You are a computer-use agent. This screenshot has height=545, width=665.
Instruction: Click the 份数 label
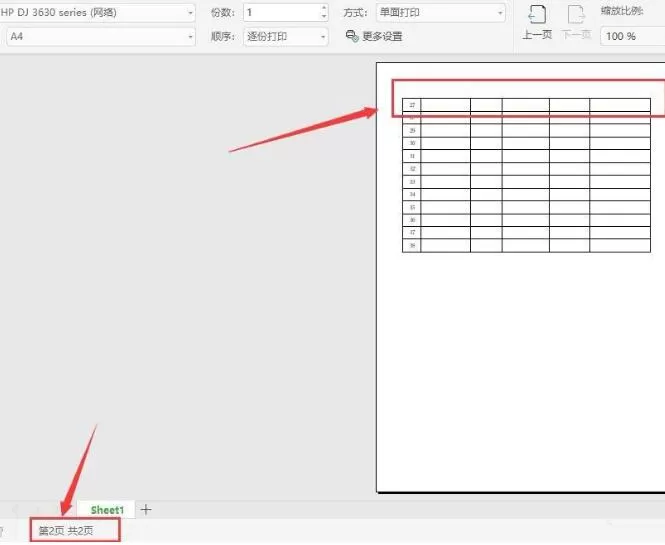pyautogui.click(x=223, y=13)
